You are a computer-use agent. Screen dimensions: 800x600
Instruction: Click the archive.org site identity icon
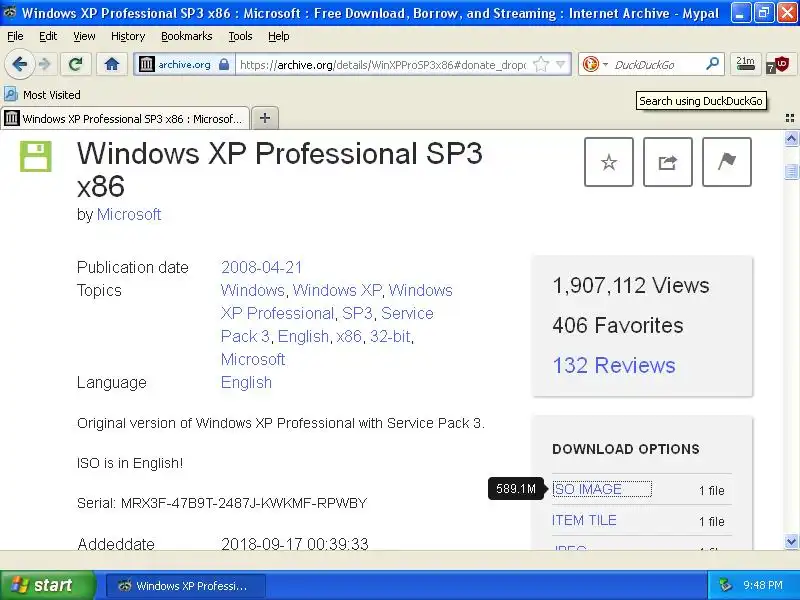tap(147, 64)
